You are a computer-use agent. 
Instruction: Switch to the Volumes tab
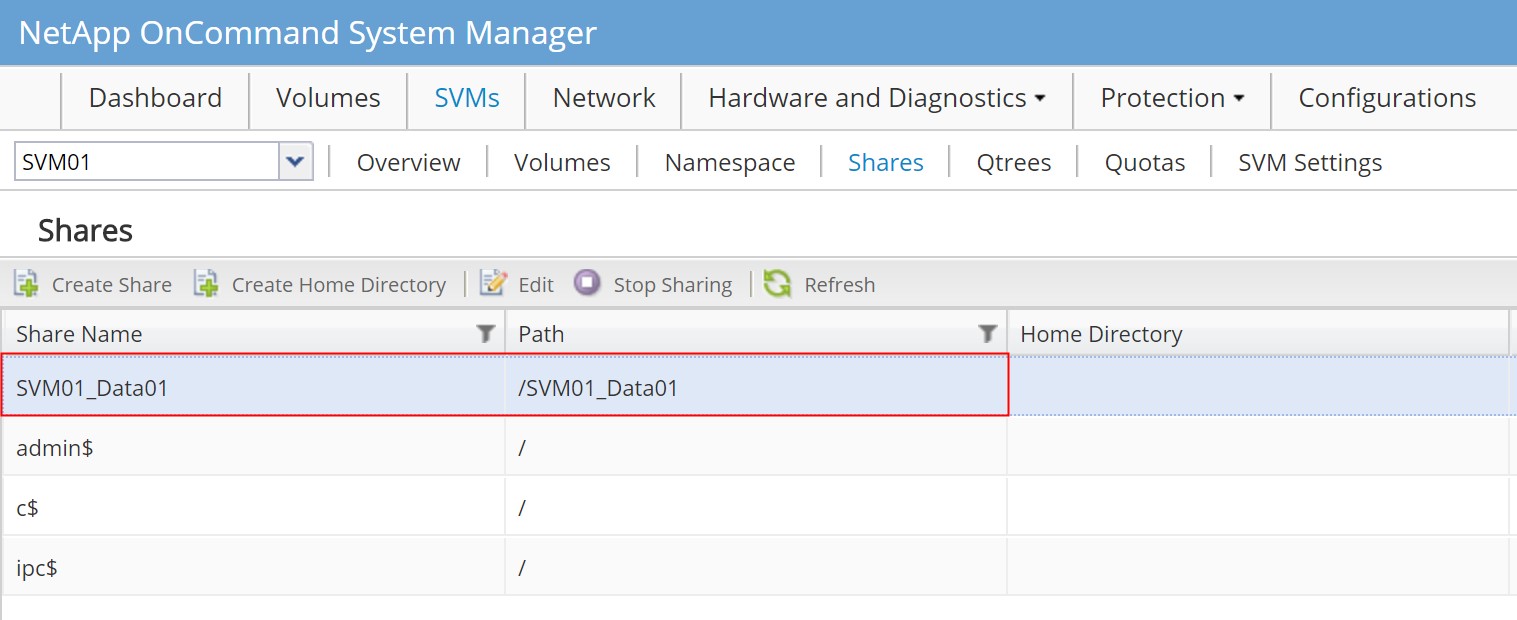(328, 98)
